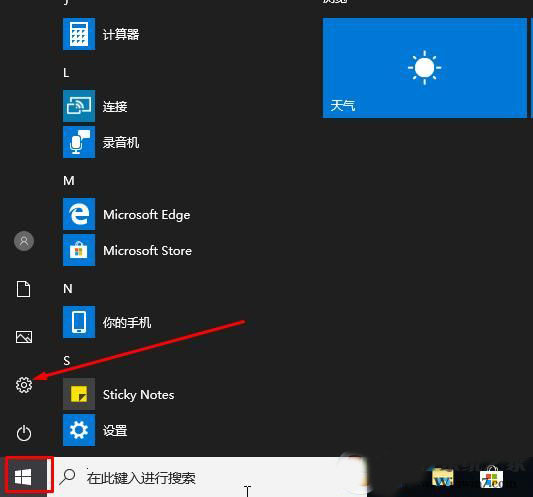Image resolution: width=533 pixels, height=497 pixels.
Task: Open the 你的手机 (Your Phone) icon
Action: [x=79, y=322]
